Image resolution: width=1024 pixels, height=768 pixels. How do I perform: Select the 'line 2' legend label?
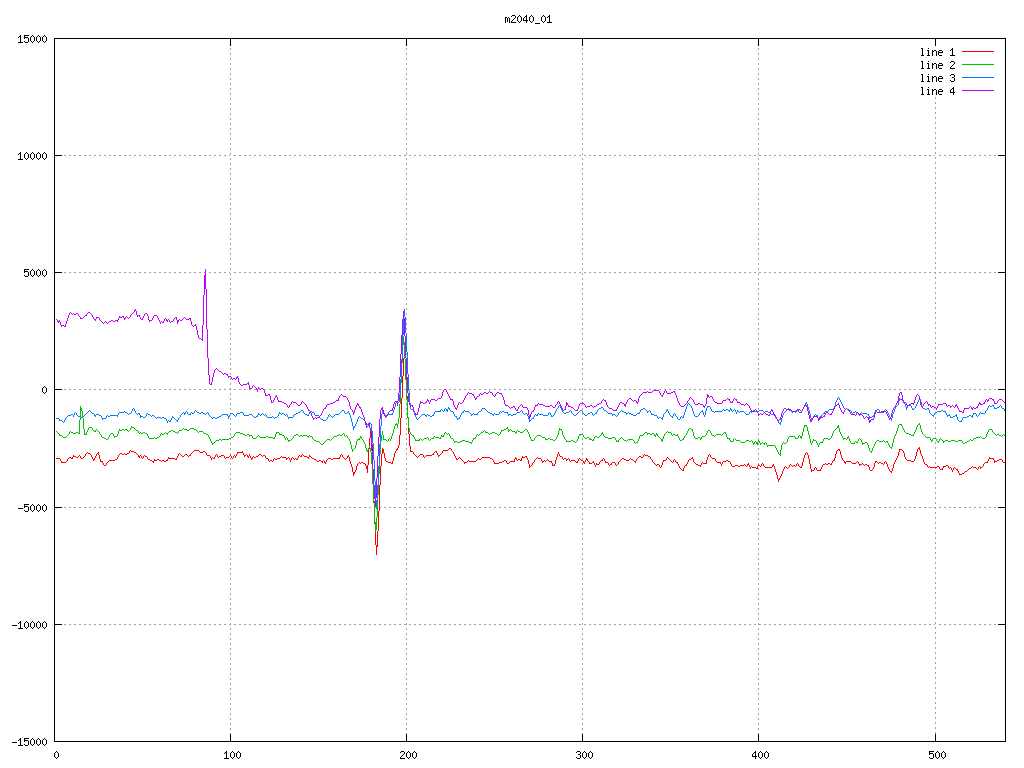point(937,65)
